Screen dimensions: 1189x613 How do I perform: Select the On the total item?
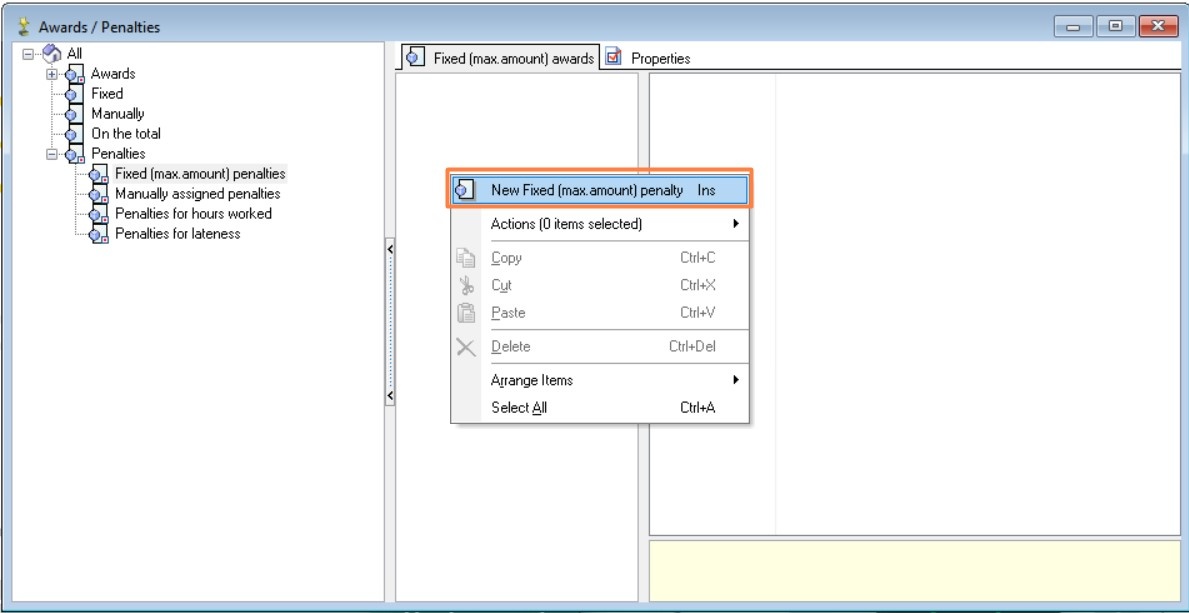pyautogui.click(x=126, y=134)
